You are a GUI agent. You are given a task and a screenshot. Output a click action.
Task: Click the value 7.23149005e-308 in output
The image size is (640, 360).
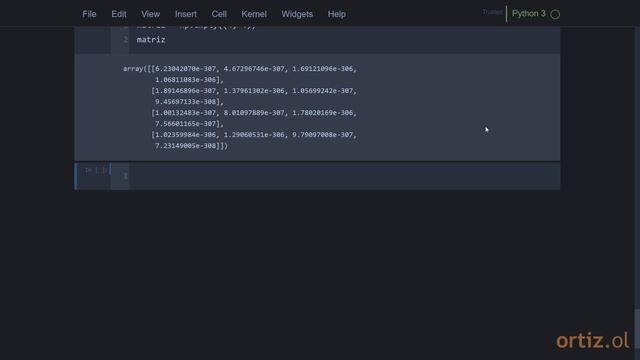pyautogui.click(x=186, y=146)
